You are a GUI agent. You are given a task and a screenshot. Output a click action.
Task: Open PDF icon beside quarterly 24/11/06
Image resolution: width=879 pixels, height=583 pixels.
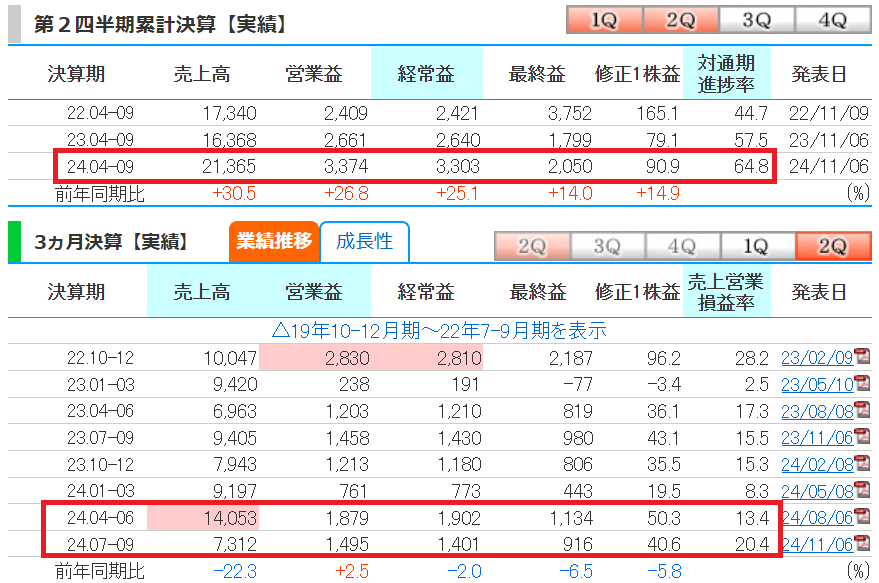pos(862,543)
